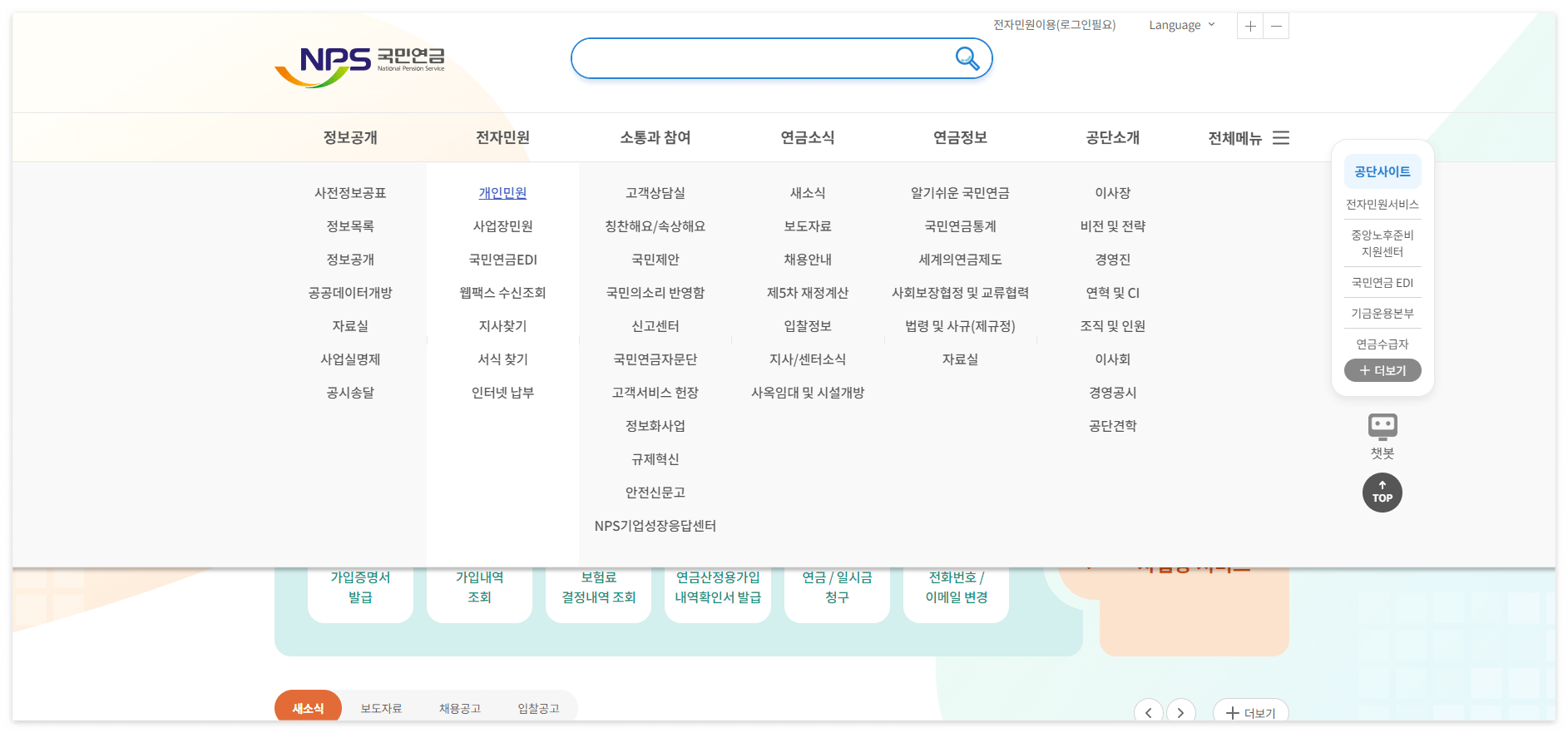Open 규제혁신 submenu item
Screen dimensions: 1568x733
pos(655,459)
